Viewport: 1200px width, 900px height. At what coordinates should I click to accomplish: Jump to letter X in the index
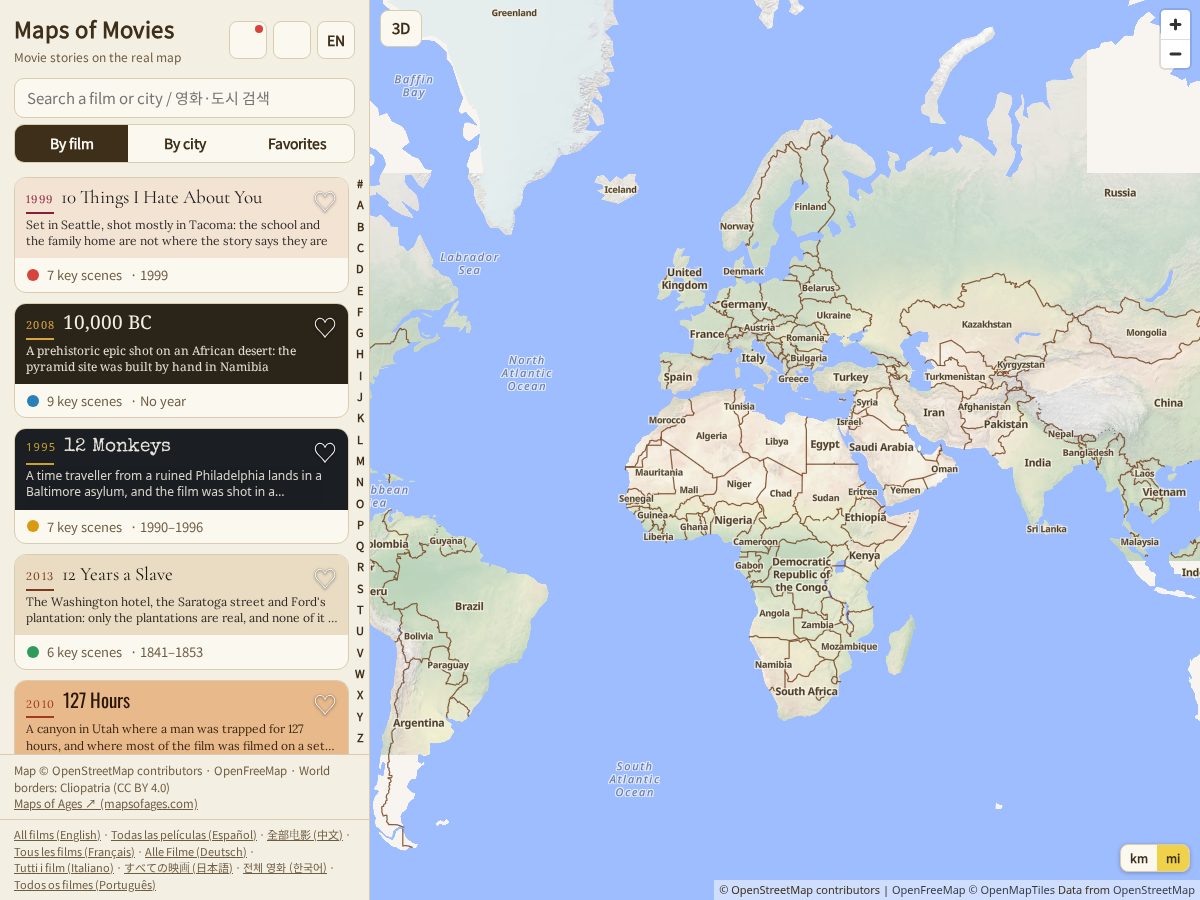pyautogui.click(x=360, y=695)
